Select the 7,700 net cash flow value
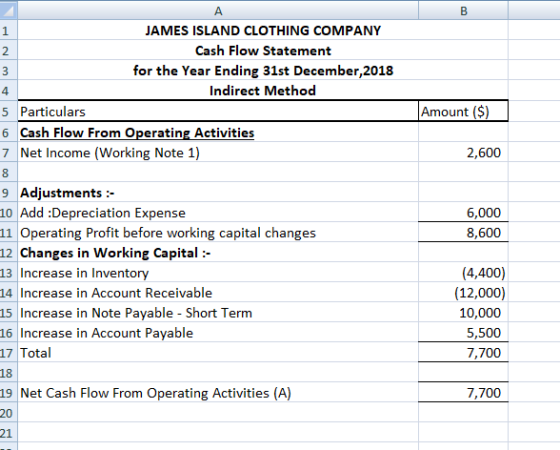Viewport: 560px width, 450px height. point(463,393)
